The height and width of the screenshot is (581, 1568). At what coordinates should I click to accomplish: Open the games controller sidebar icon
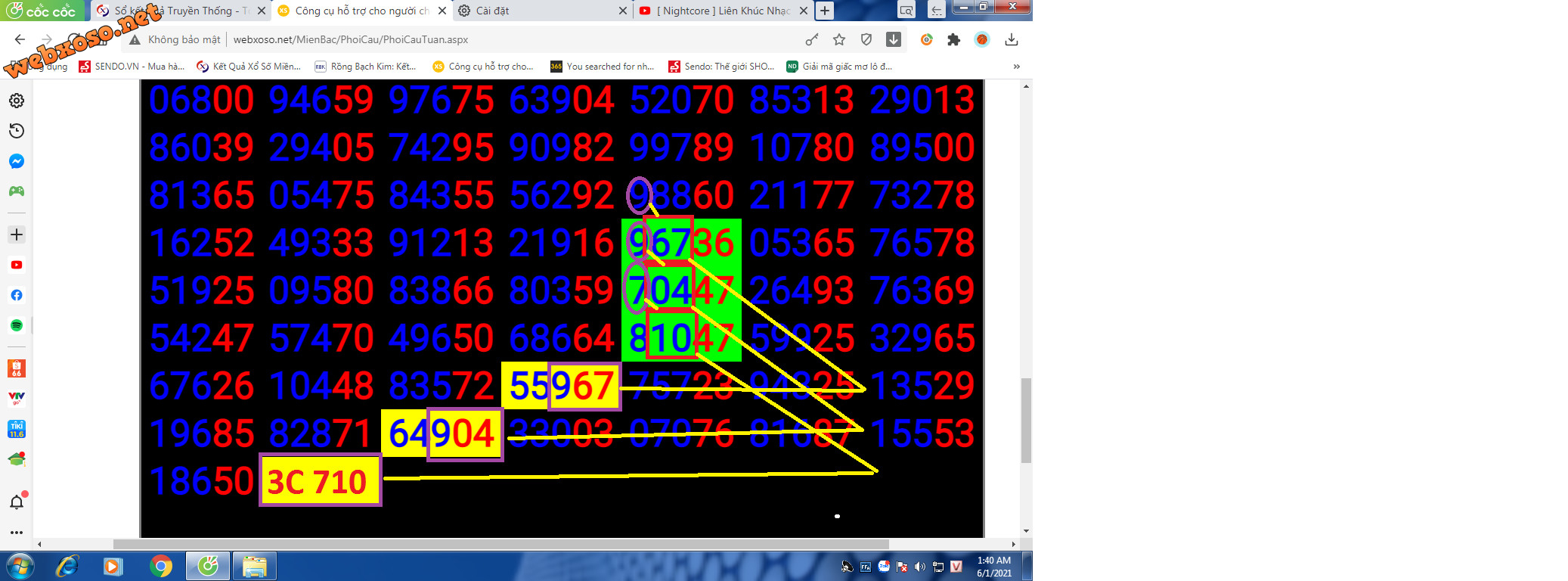click(x=17, y=191)
